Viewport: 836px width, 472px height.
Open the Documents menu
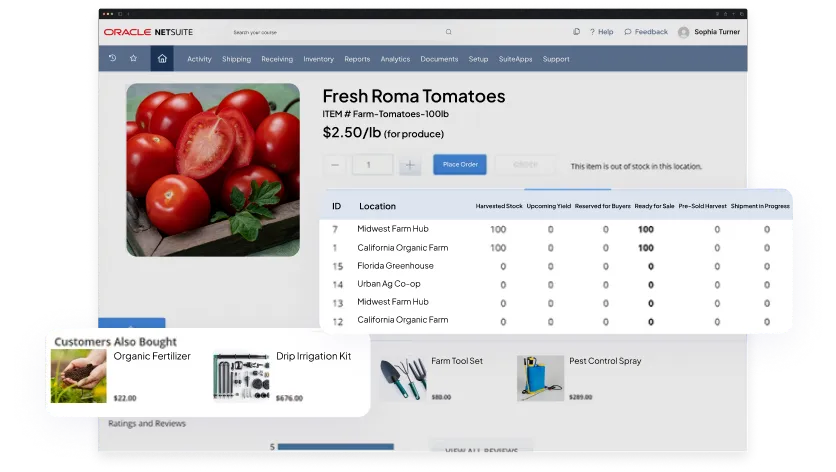pyautogui.click(x=439, y=59)
